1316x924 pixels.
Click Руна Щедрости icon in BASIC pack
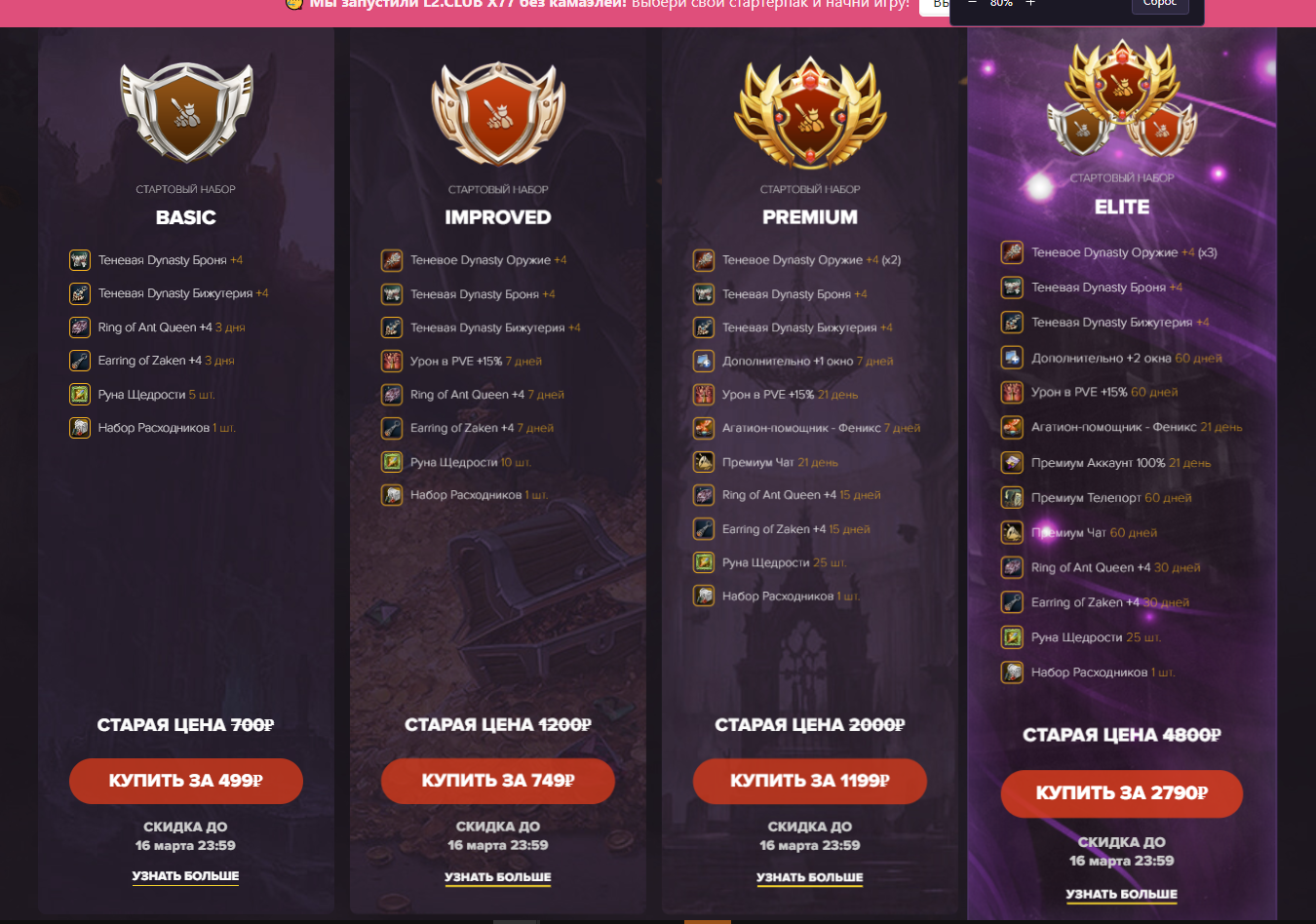coord(80,395)
